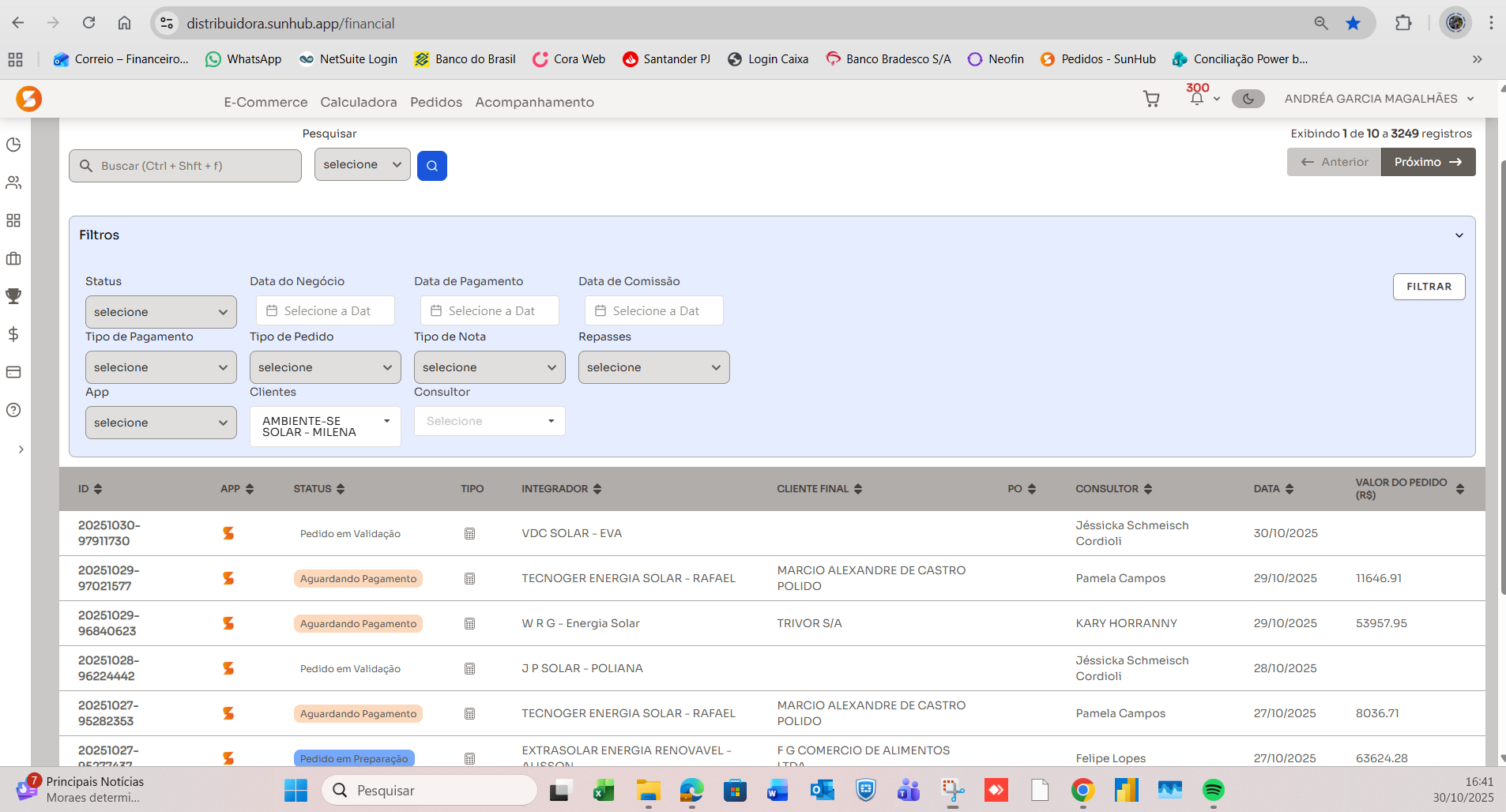
Task: Click the blue search magnifier button
Action: click(431, 166)
